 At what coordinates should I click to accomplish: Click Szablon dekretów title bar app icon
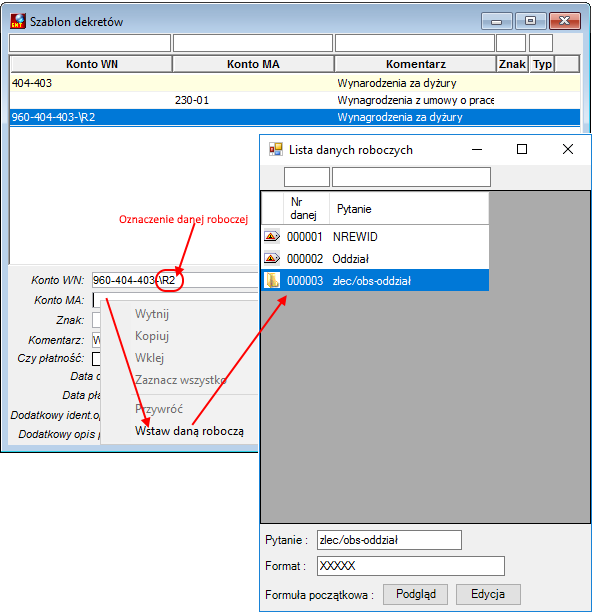coord(18,21)
